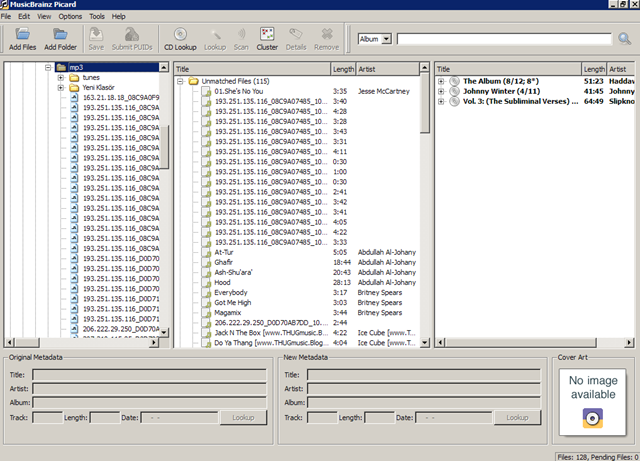Click file browser scroll down arrow
The height and width of the screenshot is (461, 640).
(x=164, y=332)
